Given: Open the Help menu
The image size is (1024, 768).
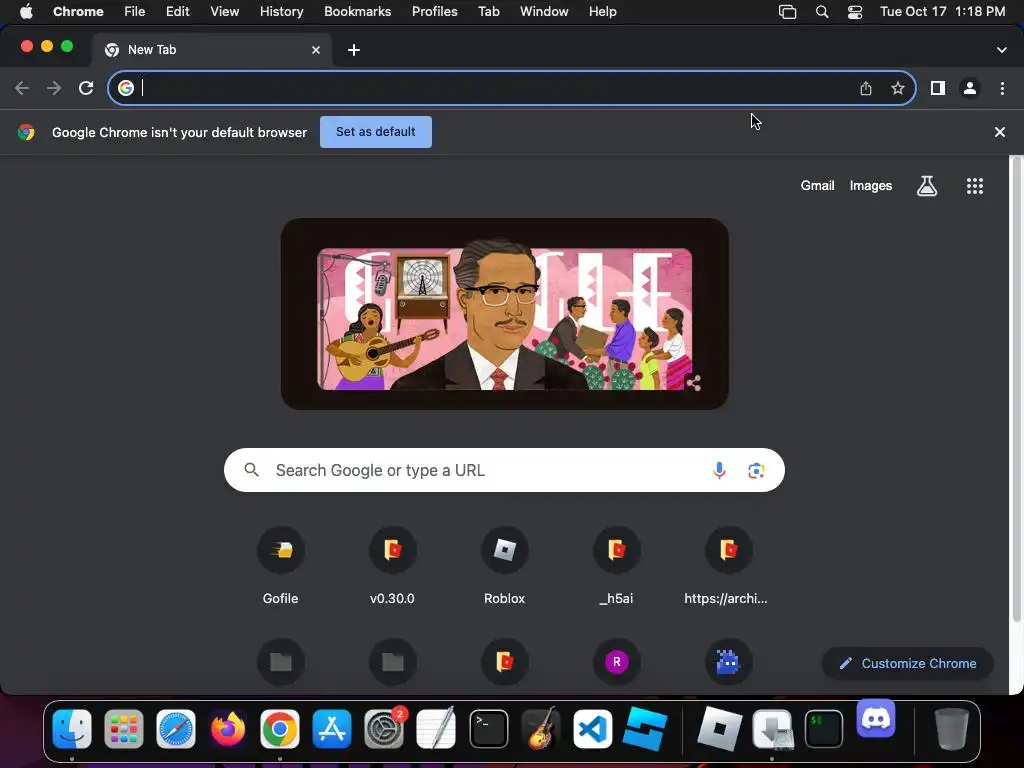Looking at the screenshot, I should [x=602, y=12].
